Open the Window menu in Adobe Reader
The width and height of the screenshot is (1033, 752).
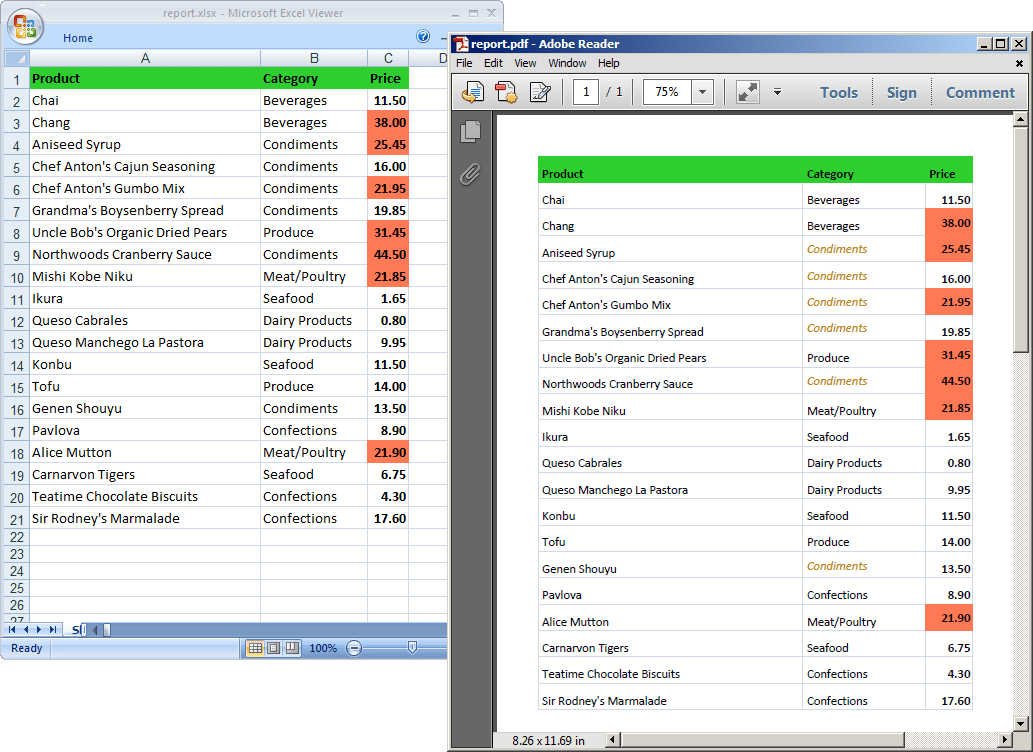[567, 62]
